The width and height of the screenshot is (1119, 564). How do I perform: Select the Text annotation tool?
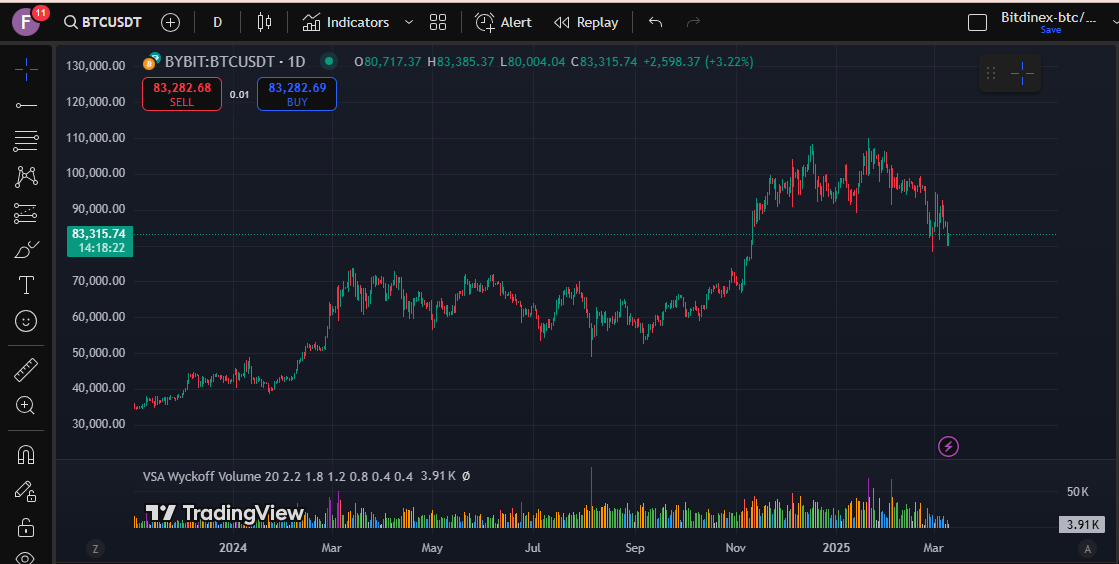click(26, 285)
